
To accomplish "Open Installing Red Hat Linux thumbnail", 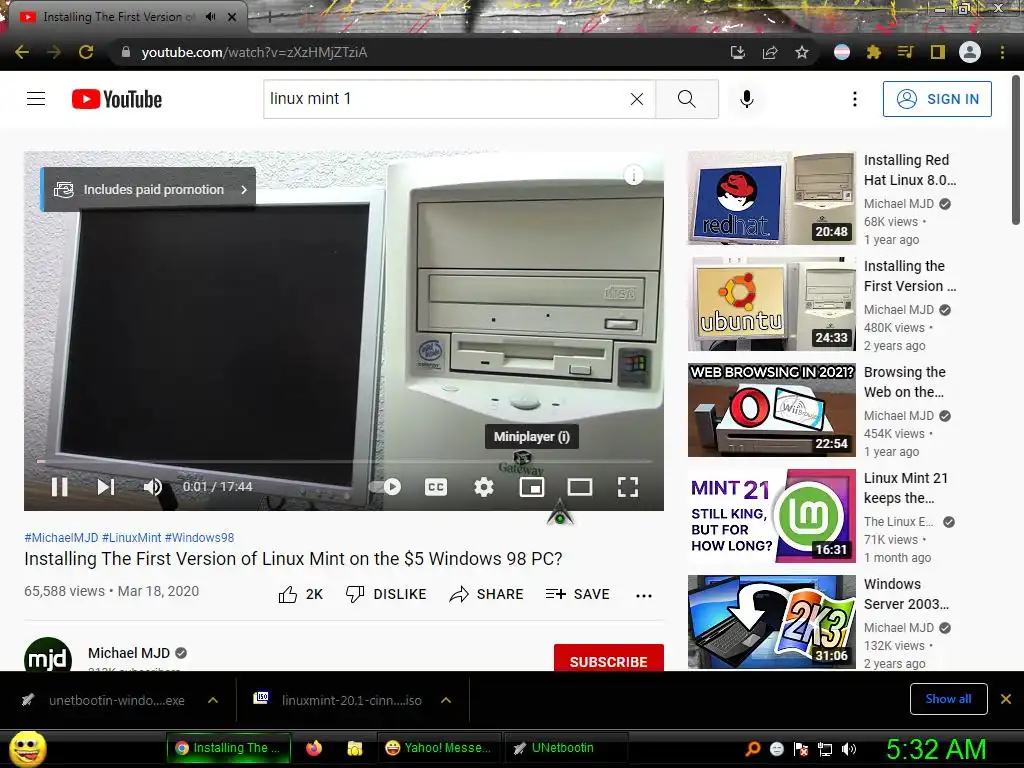I will coord(771,199).
